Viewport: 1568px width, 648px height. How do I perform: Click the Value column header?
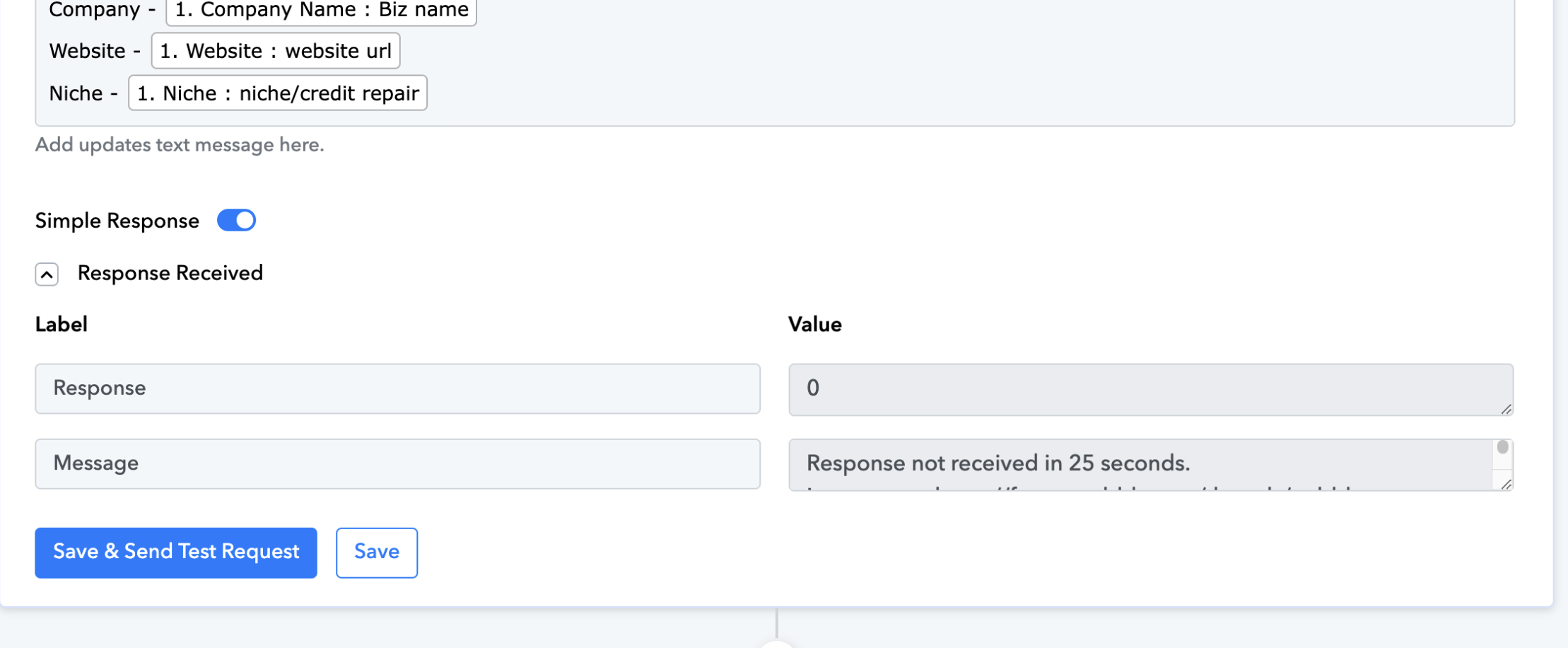[x=814, y=325]
